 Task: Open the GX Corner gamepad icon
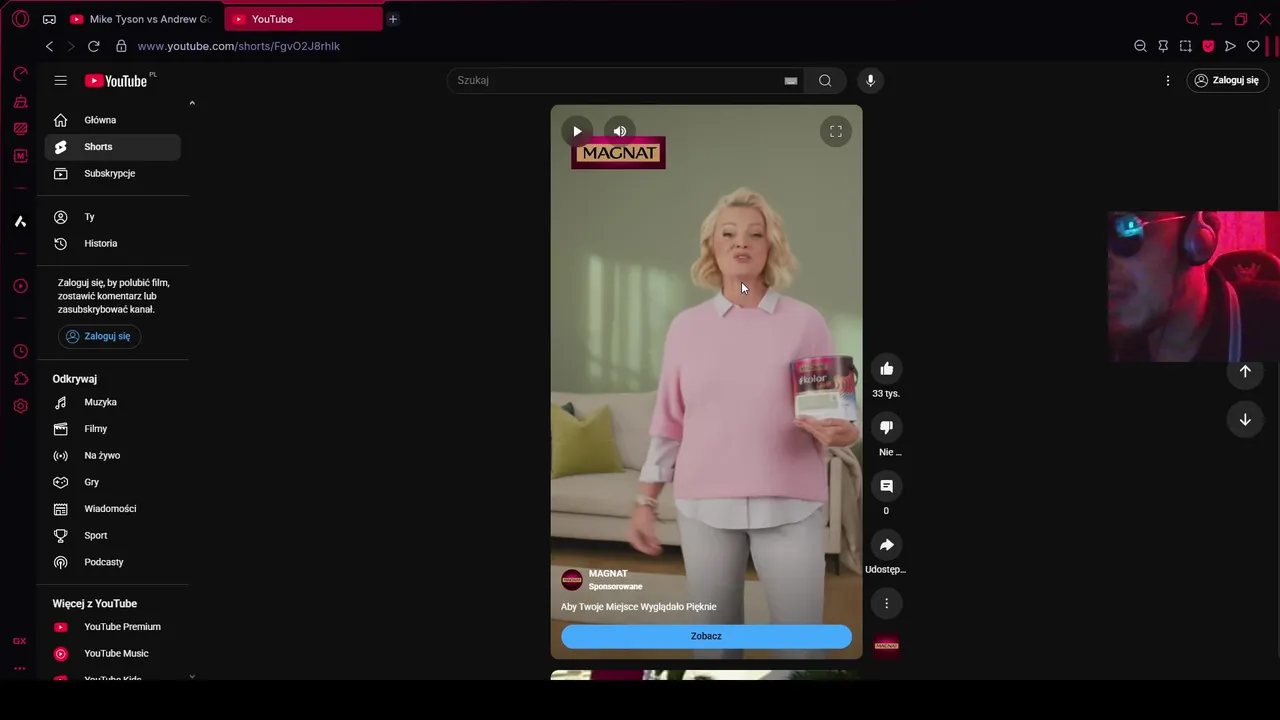click(49, 19)
